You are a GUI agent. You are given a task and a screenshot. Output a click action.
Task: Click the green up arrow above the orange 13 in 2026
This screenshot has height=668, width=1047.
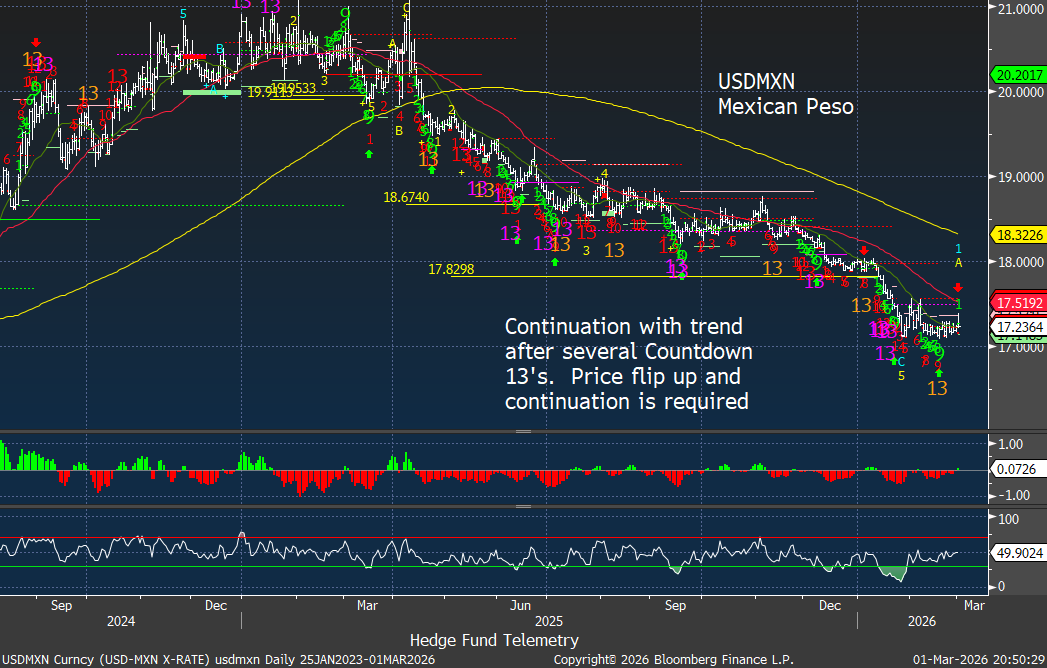[x=937, y=372]
